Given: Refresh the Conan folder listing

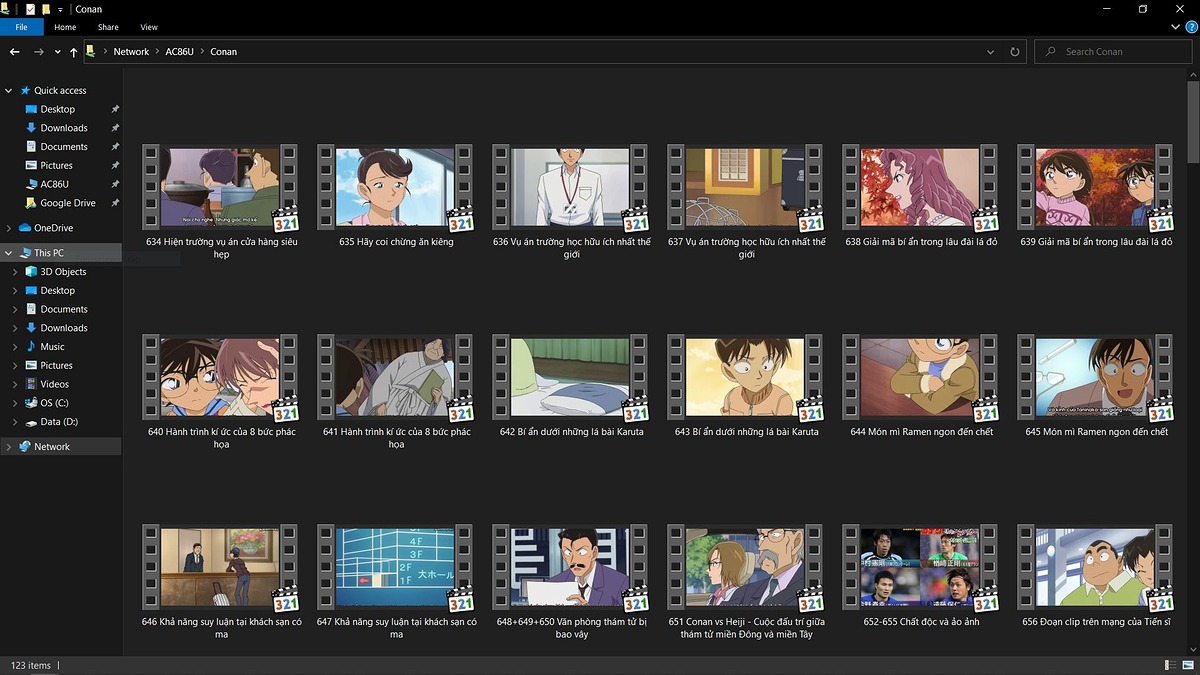Looking at the screenshot, I should (1015, 52).
